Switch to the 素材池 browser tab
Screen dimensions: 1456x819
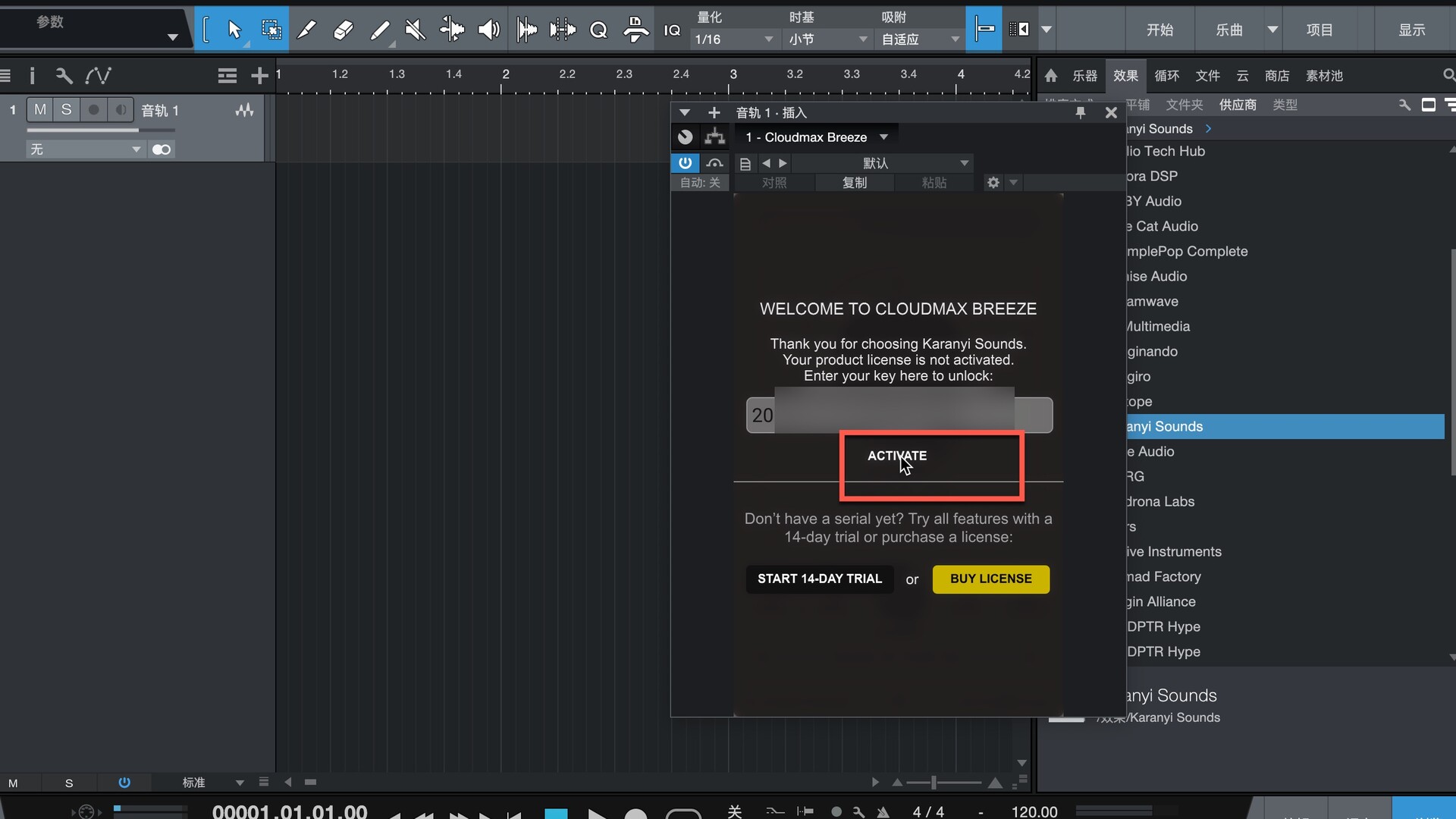click(x=1324, y=75)
